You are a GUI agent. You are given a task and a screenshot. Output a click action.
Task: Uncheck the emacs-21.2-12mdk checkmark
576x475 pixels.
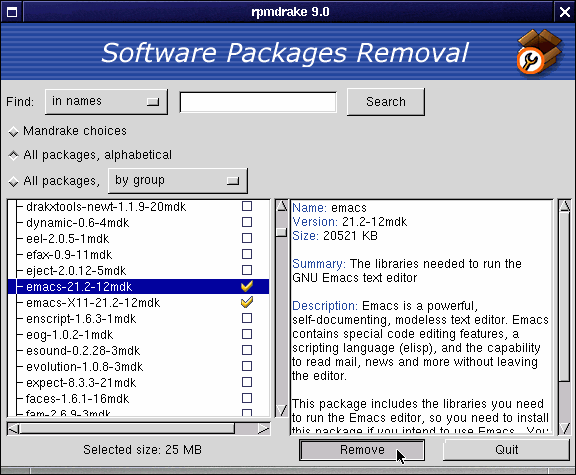[247, 286]
